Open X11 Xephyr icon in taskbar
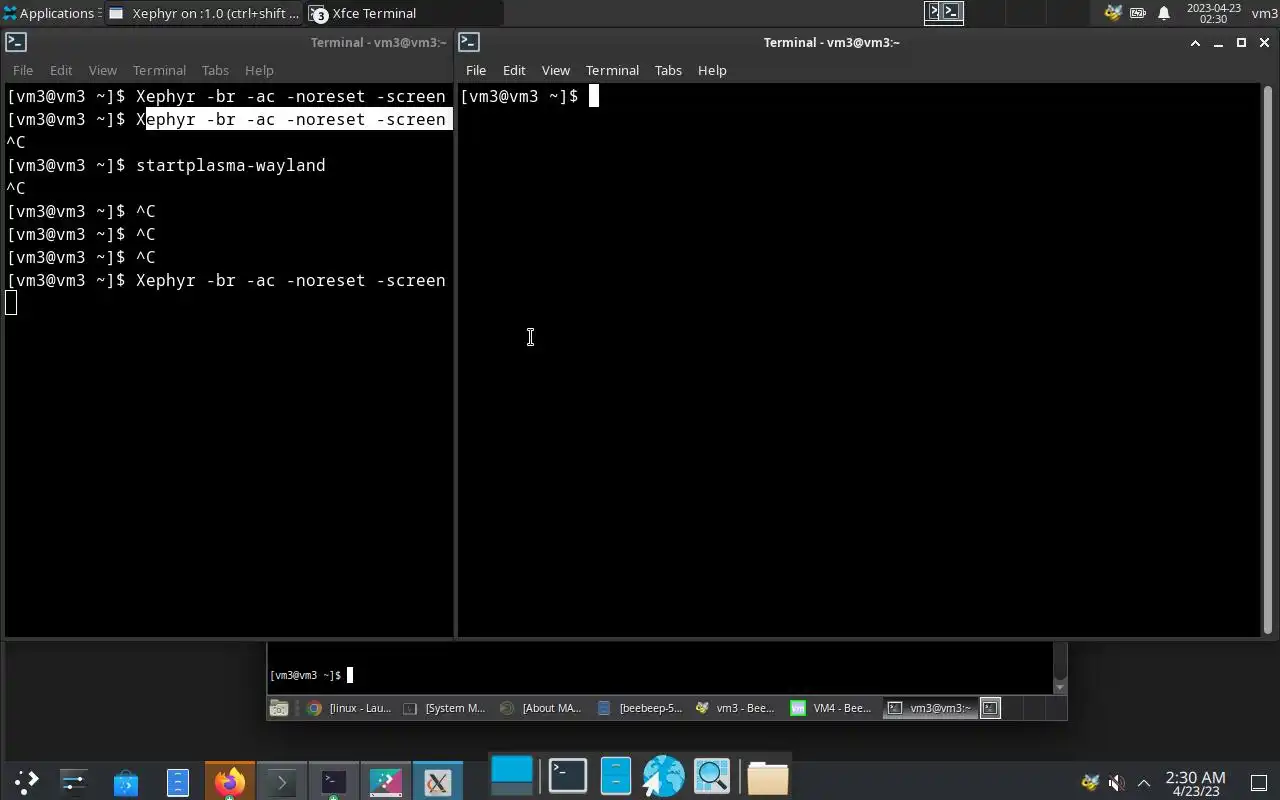The height and width of the screenshot is (800, 1280). point(437,781)
